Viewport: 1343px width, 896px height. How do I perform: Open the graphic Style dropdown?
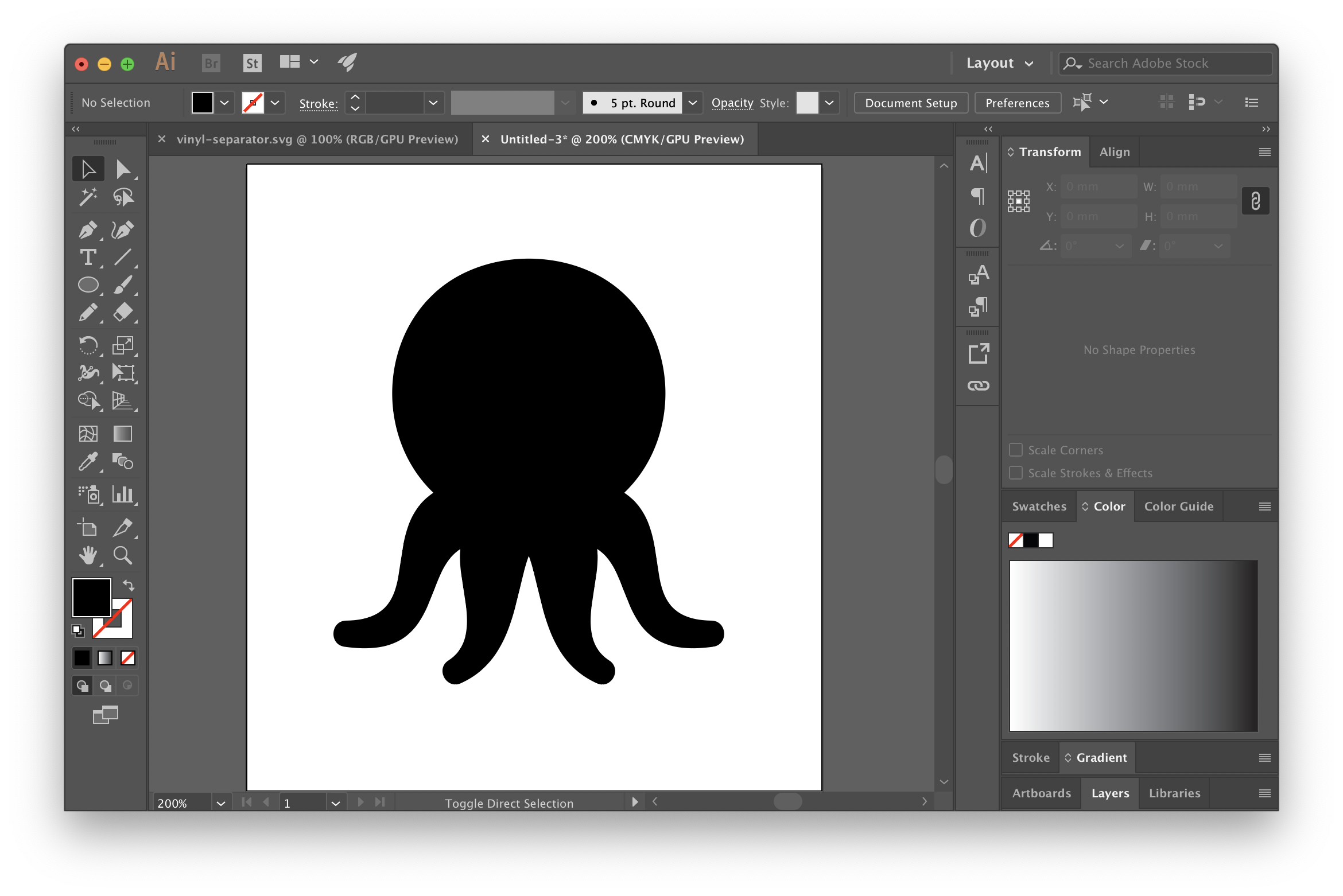point(829,103)
